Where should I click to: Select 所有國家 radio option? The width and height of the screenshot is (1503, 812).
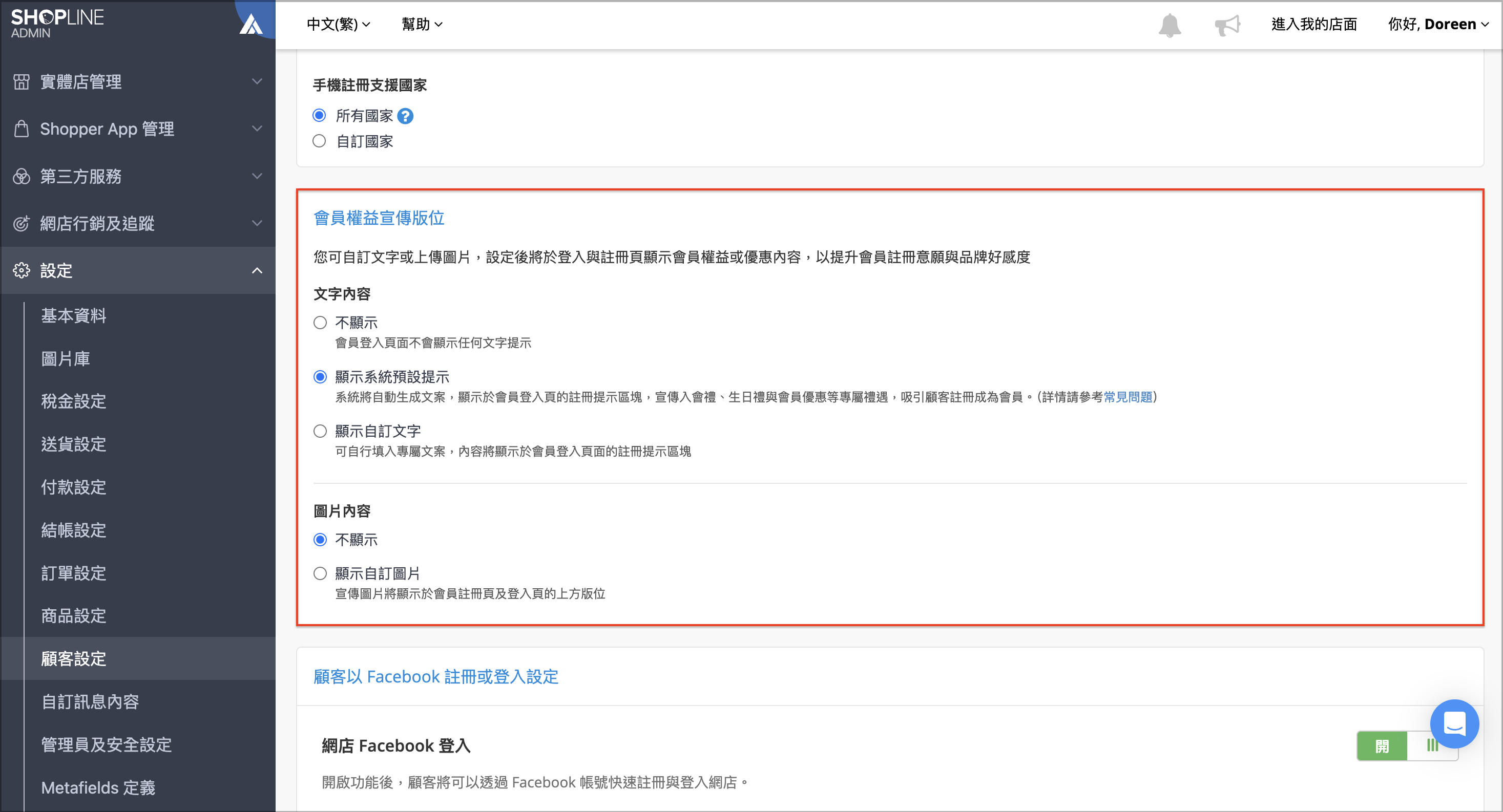tap(319, 116)
